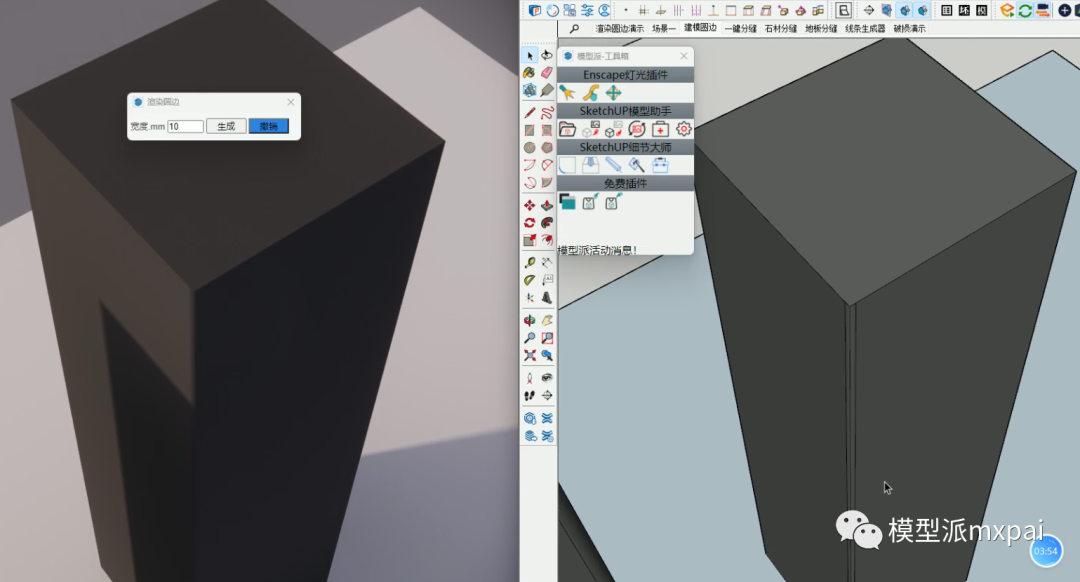Choose the red Move tool
Viewport: 1080px width, 582px height.
[530, 205]
